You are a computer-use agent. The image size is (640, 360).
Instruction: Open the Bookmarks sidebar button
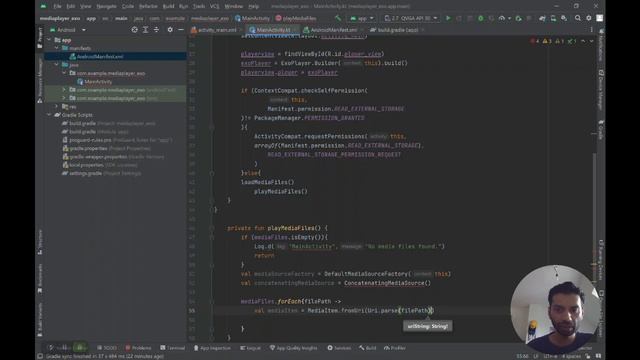pos(40,278)
